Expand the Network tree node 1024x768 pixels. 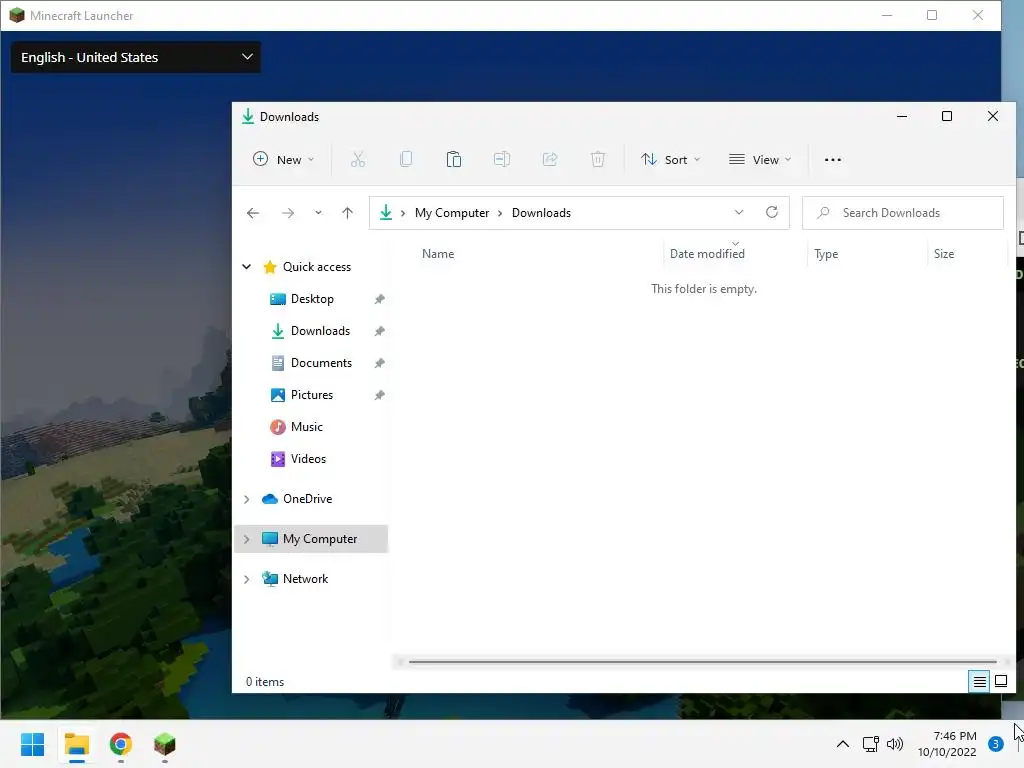247,579
